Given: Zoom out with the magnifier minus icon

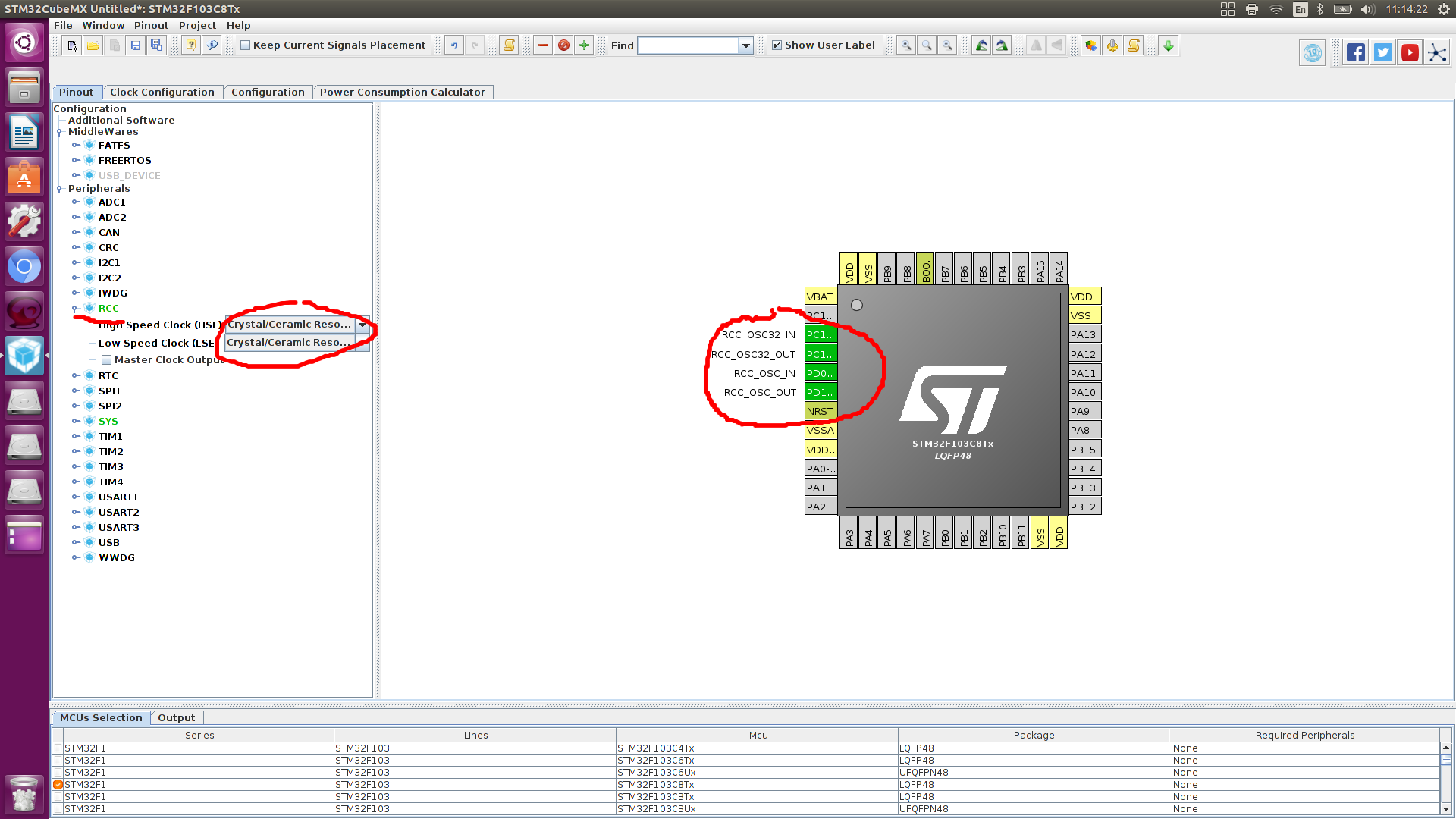Looking at the screenshot, I should pyautogui.click(x=947, y=45).
